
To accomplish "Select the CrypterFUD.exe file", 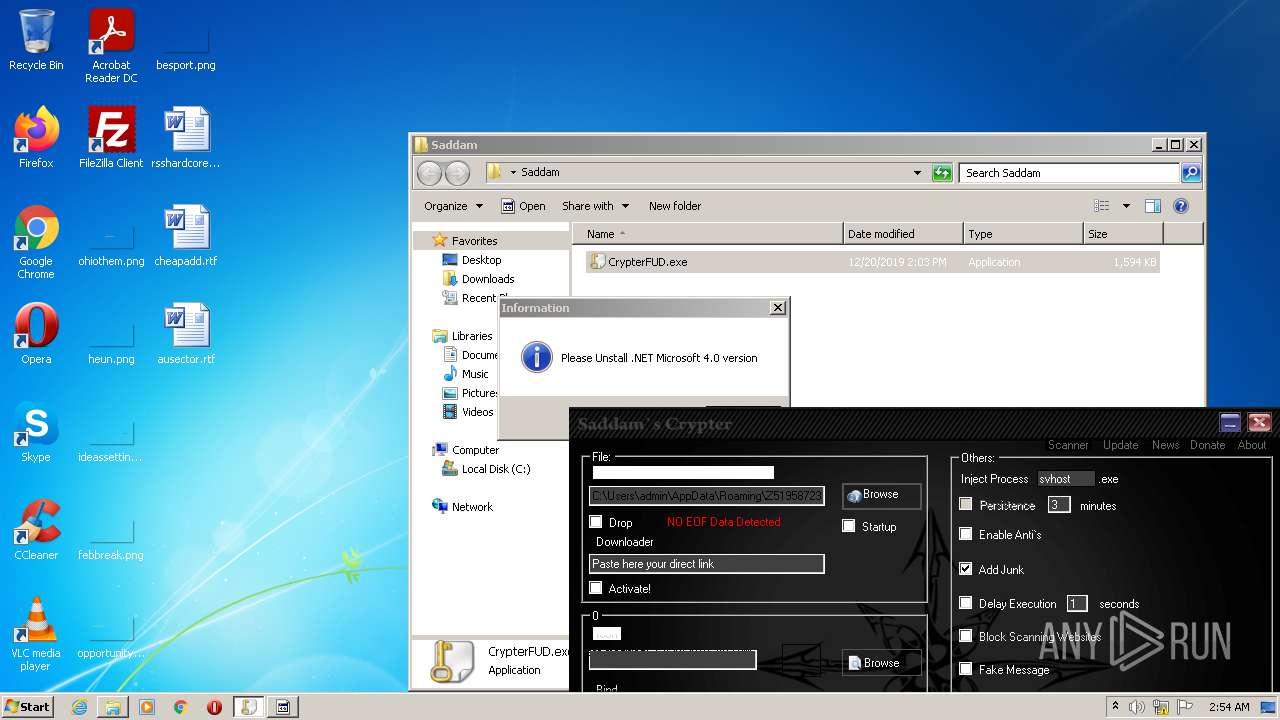I will tap(872, 262).
